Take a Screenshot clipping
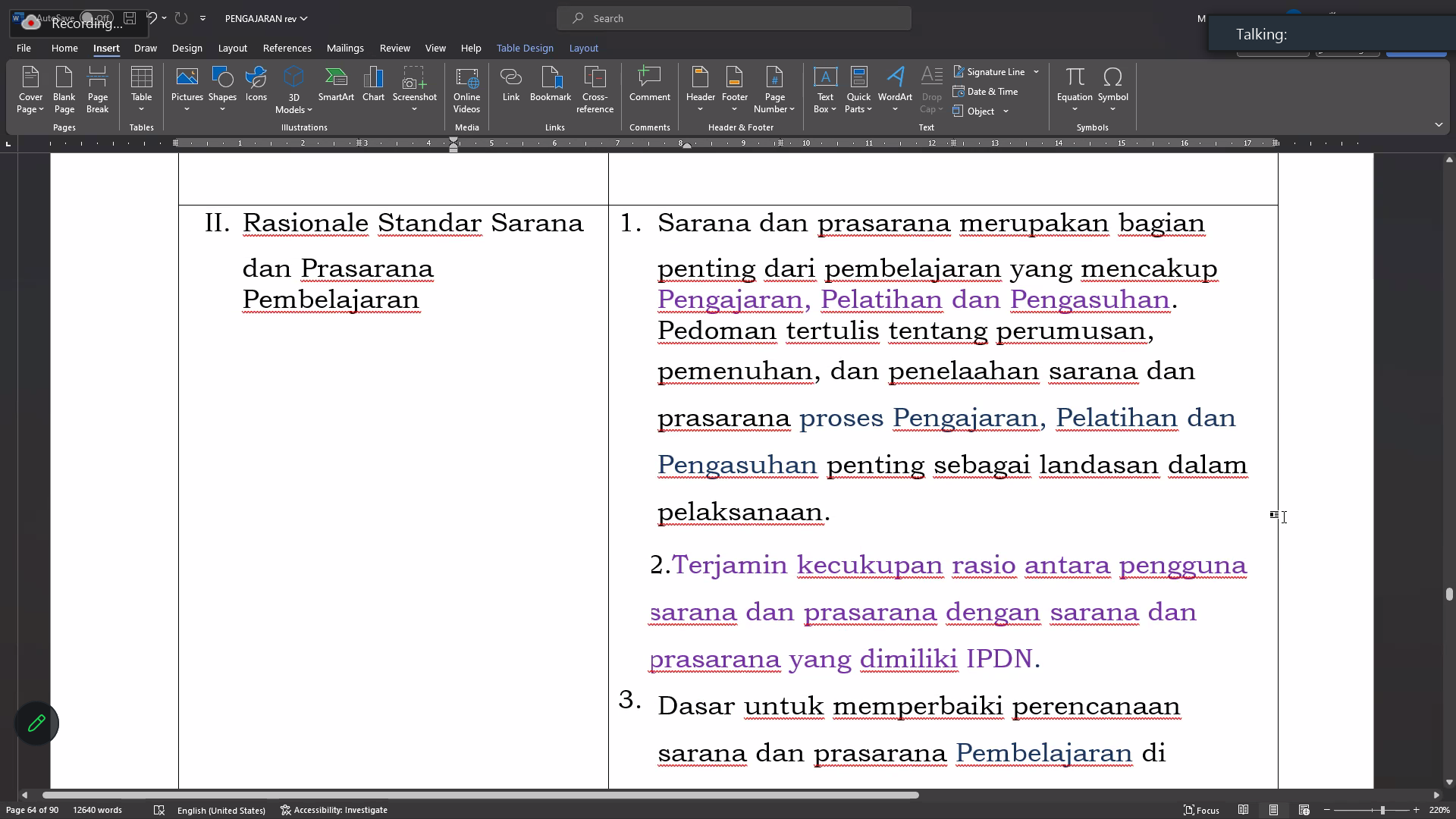 click(x=415, y=89)
